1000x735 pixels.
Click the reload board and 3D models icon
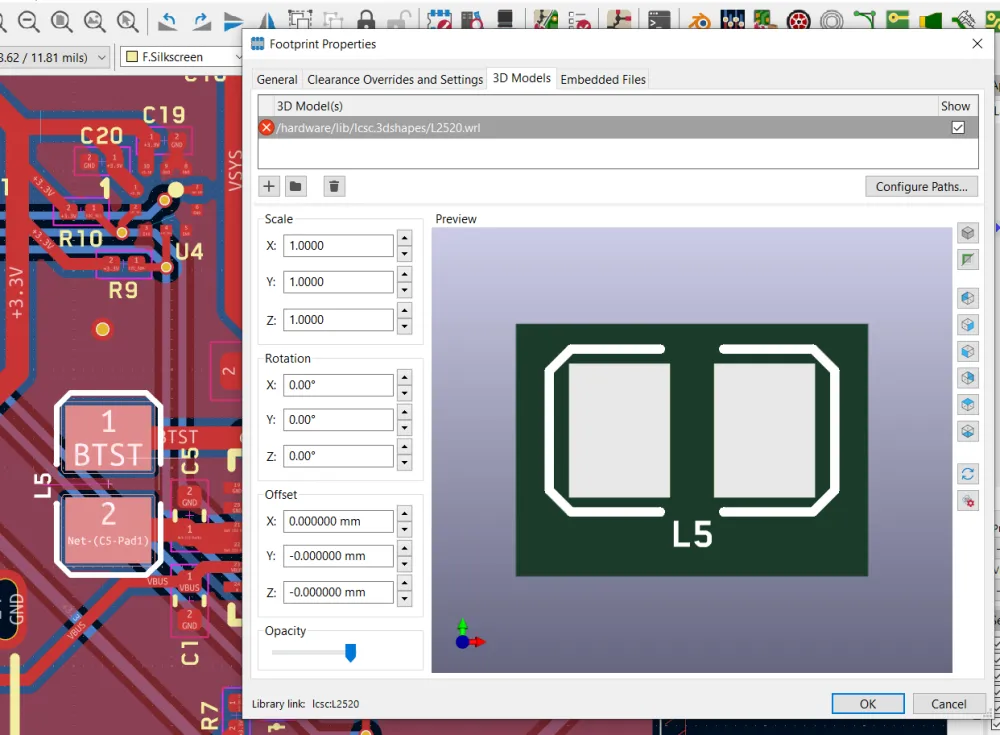967,474
